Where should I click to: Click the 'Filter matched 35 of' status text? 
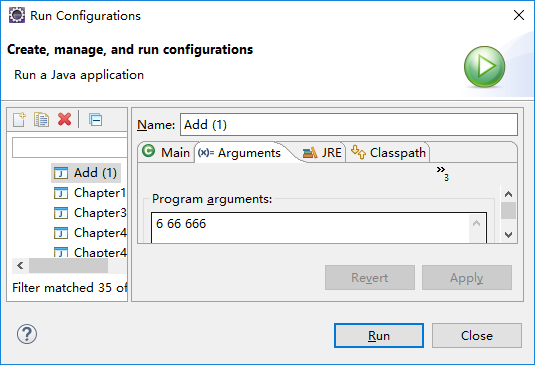coord(70,288)
